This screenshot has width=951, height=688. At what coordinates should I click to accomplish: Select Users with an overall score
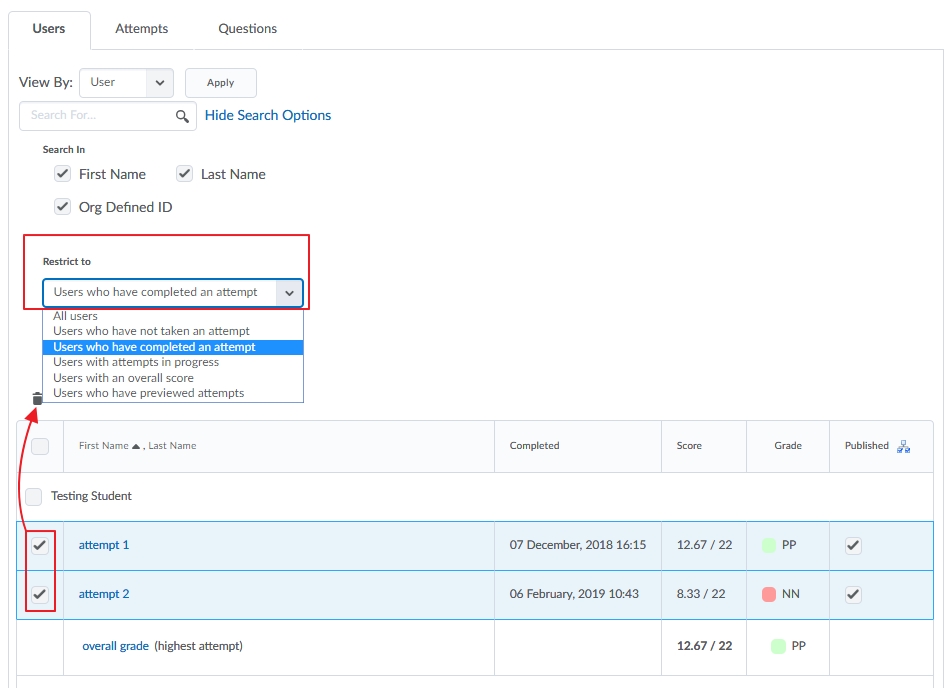pos(173,378)
